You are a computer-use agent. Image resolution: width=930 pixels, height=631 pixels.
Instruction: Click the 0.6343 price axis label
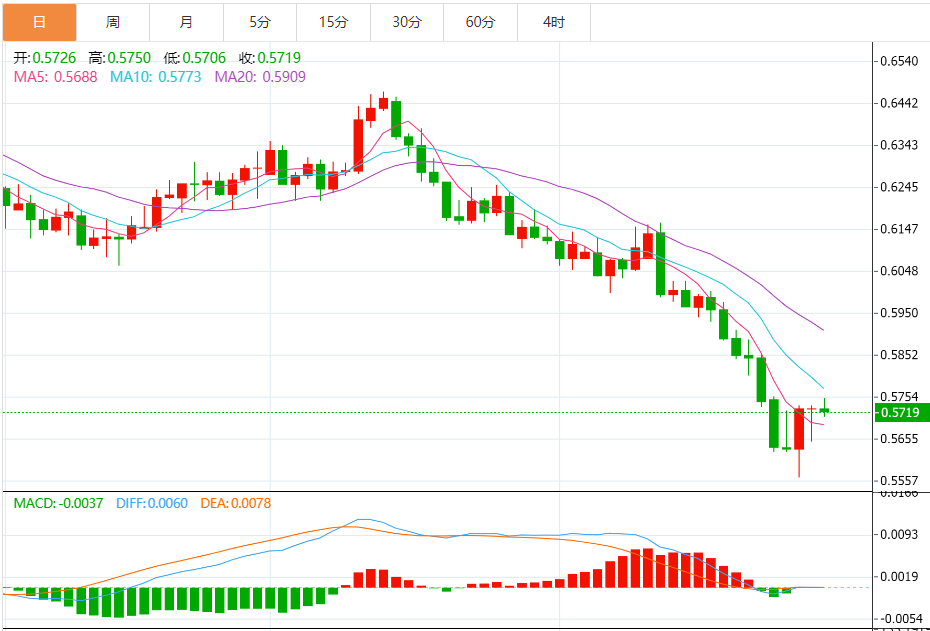click(900, 145)
